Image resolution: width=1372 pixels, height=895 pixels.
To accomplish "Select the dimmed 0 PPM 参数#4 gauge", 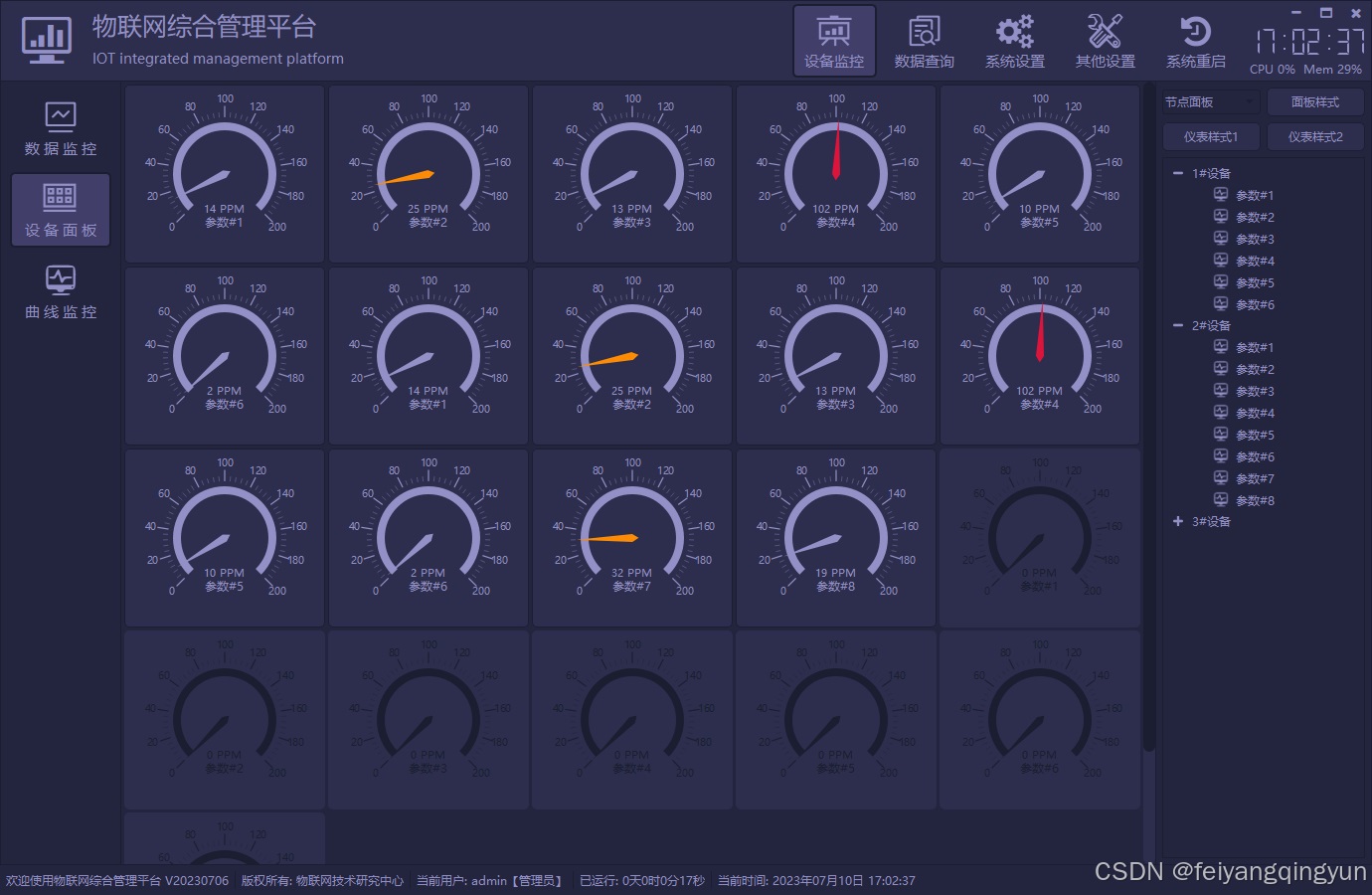I will (632, 720).
